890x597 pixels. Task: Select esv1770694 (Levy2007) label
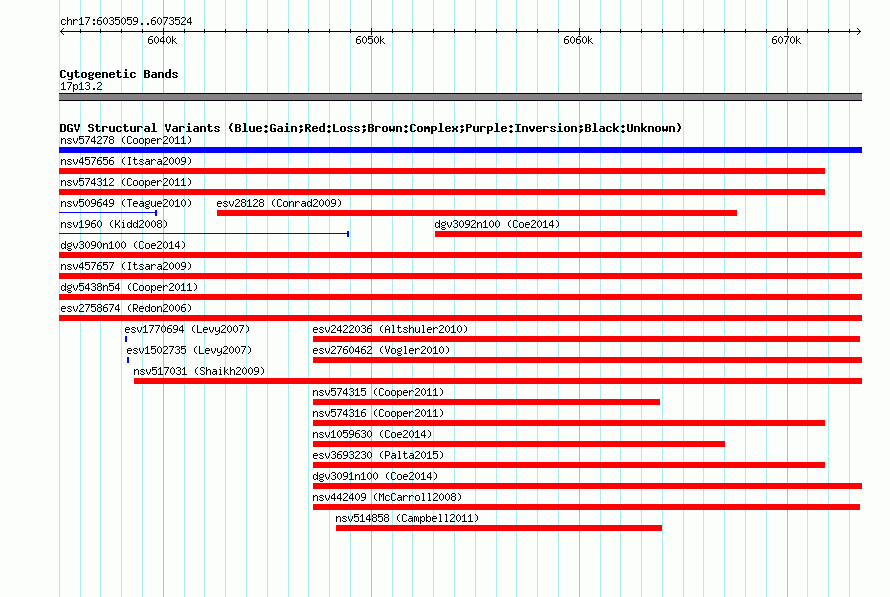(x=187, y=329)
